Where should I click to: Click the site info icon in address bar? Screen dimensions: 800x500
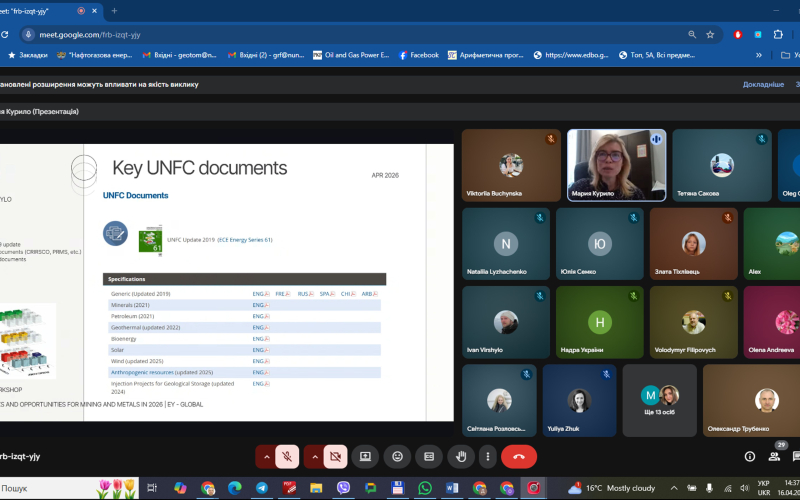[x=29, y=35]
